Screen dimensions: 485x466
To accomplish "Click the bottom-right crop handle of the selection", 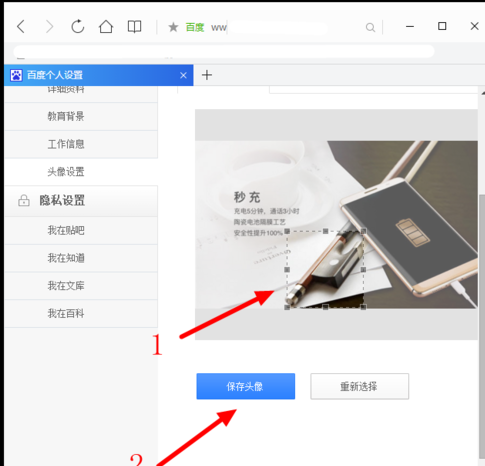I will click(x=363, y=307).
